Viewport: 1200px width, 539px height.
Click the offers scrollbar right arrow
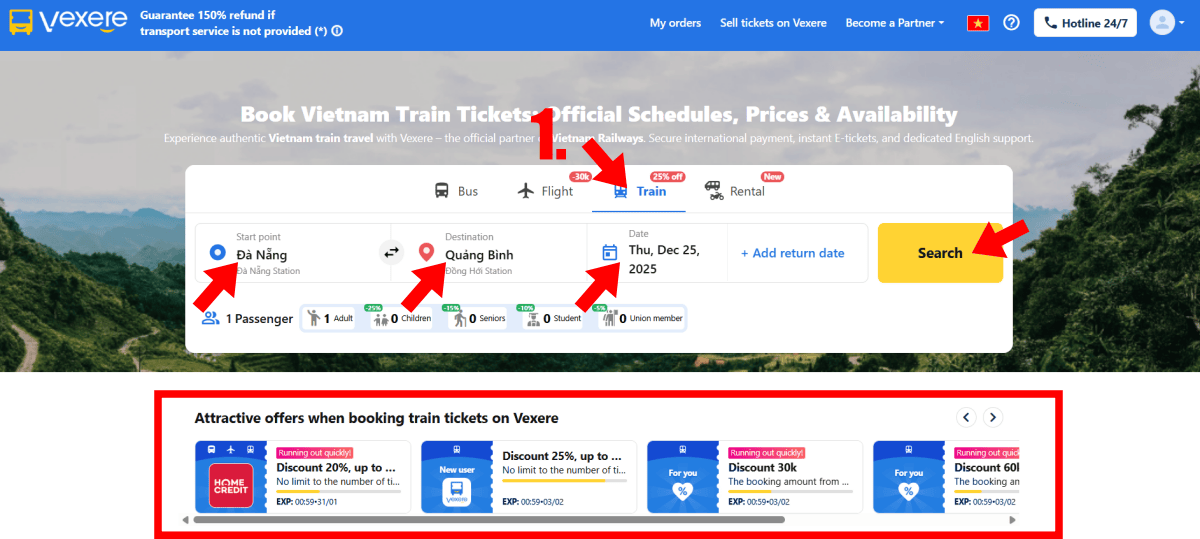click(1012, 520)
